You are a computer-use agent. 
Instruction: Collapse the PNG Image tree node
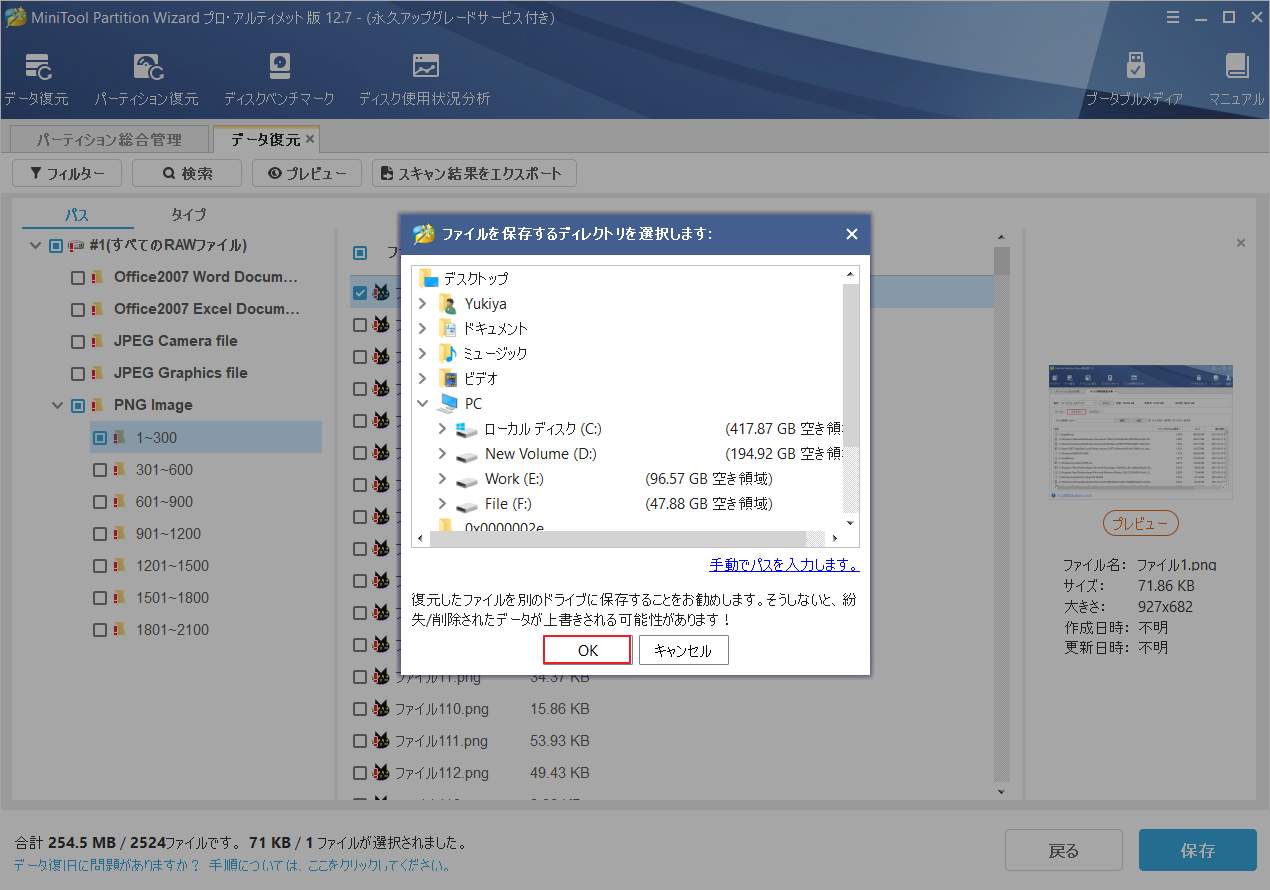coord(57,404)
